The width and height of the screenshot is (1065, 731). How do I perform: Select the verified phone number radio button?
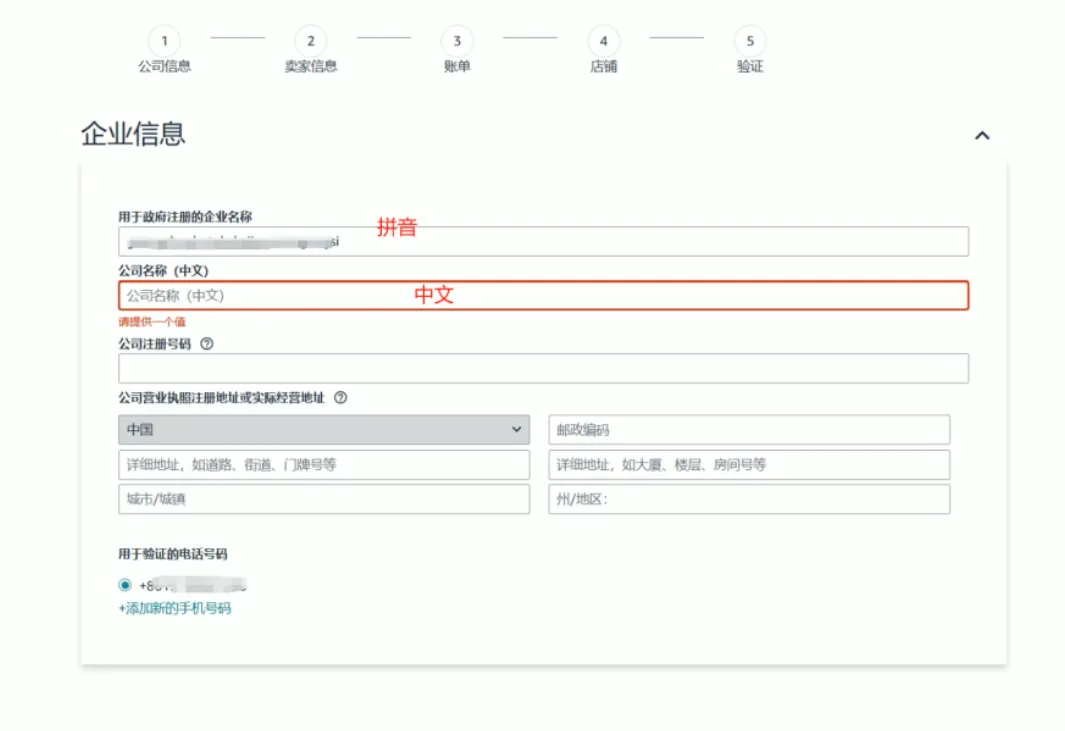(x=122, y=585)
